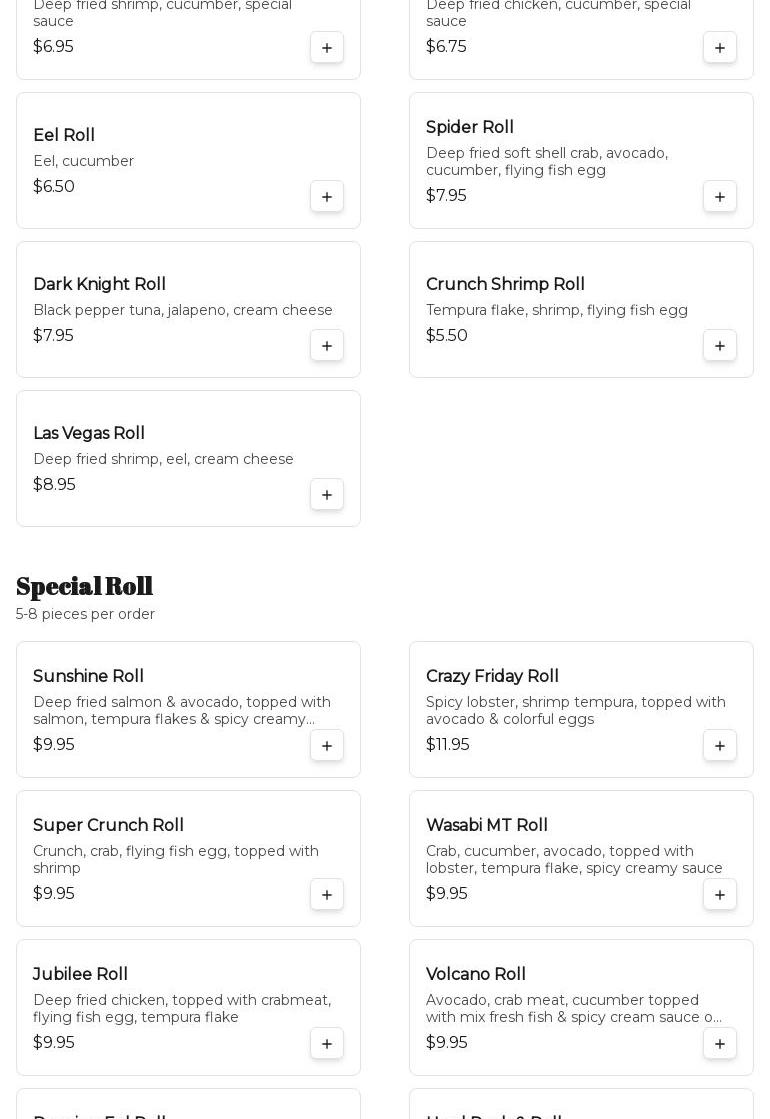Add the $6.95 deep fried shrimp roll
This screenshot has width=770, height=1119.
click(327, 48)
